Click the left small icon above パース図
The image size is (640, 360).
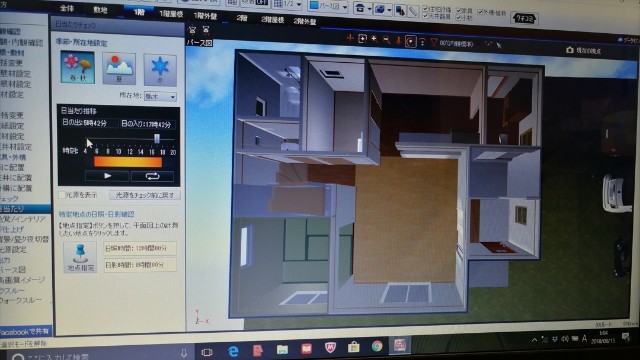pos(192,29)
